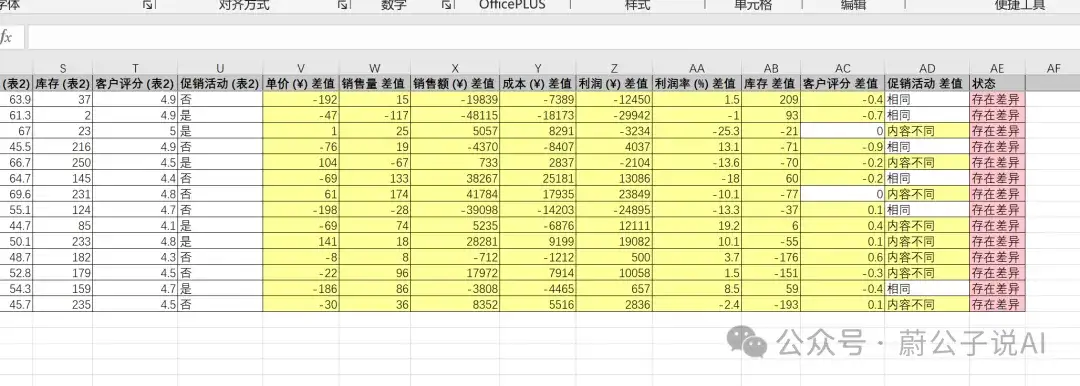
Task: Click the 单价 (¥) 差值 header cell
Action: [301, 83]
